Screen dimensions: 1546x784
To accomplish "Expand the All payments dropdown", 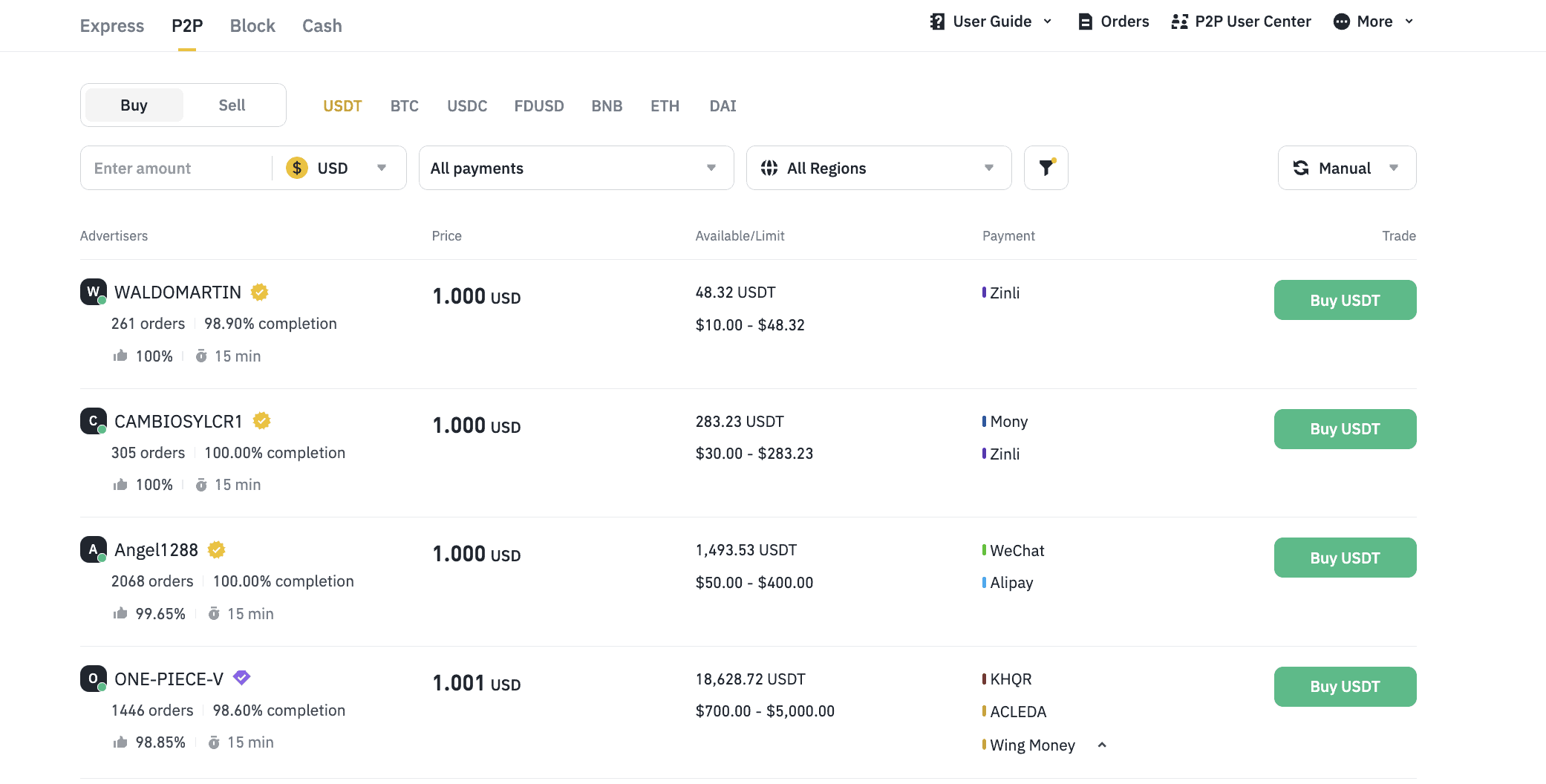I will pos(575,168).
